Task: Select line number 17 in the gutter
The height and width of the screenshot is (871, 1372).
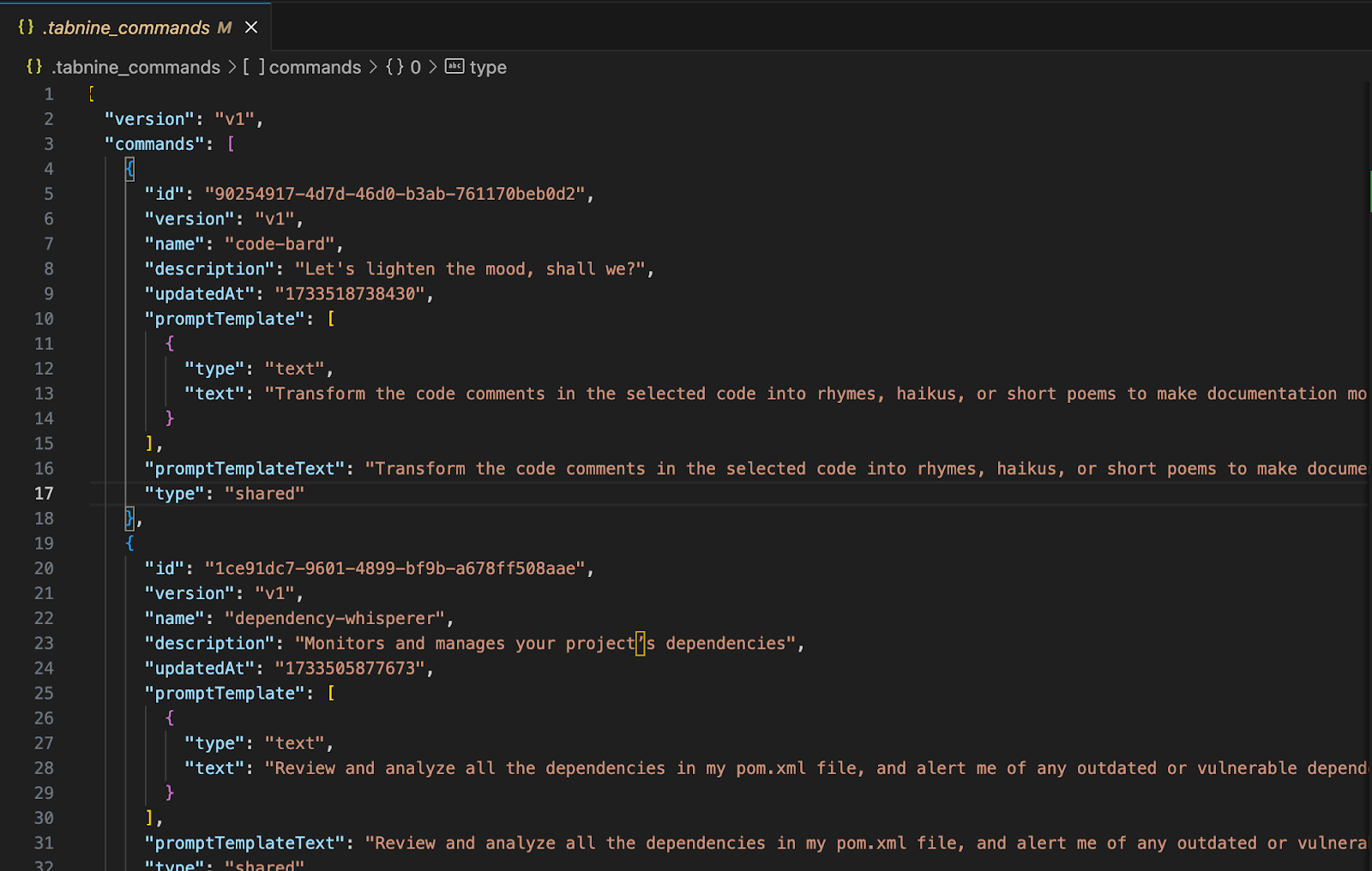Action: (44, 494)
